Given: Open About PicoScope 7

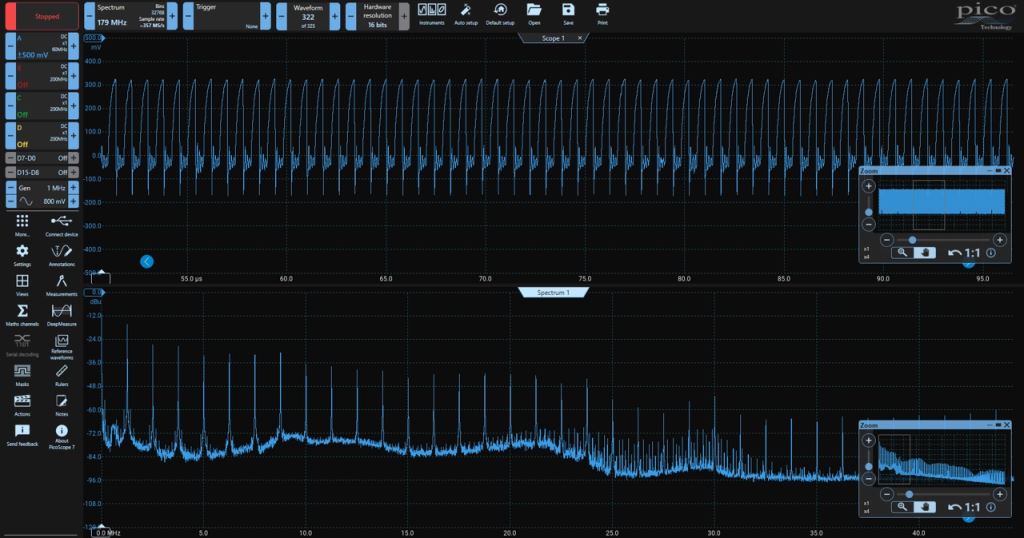Looking at the screenshot, I should 61,437.
